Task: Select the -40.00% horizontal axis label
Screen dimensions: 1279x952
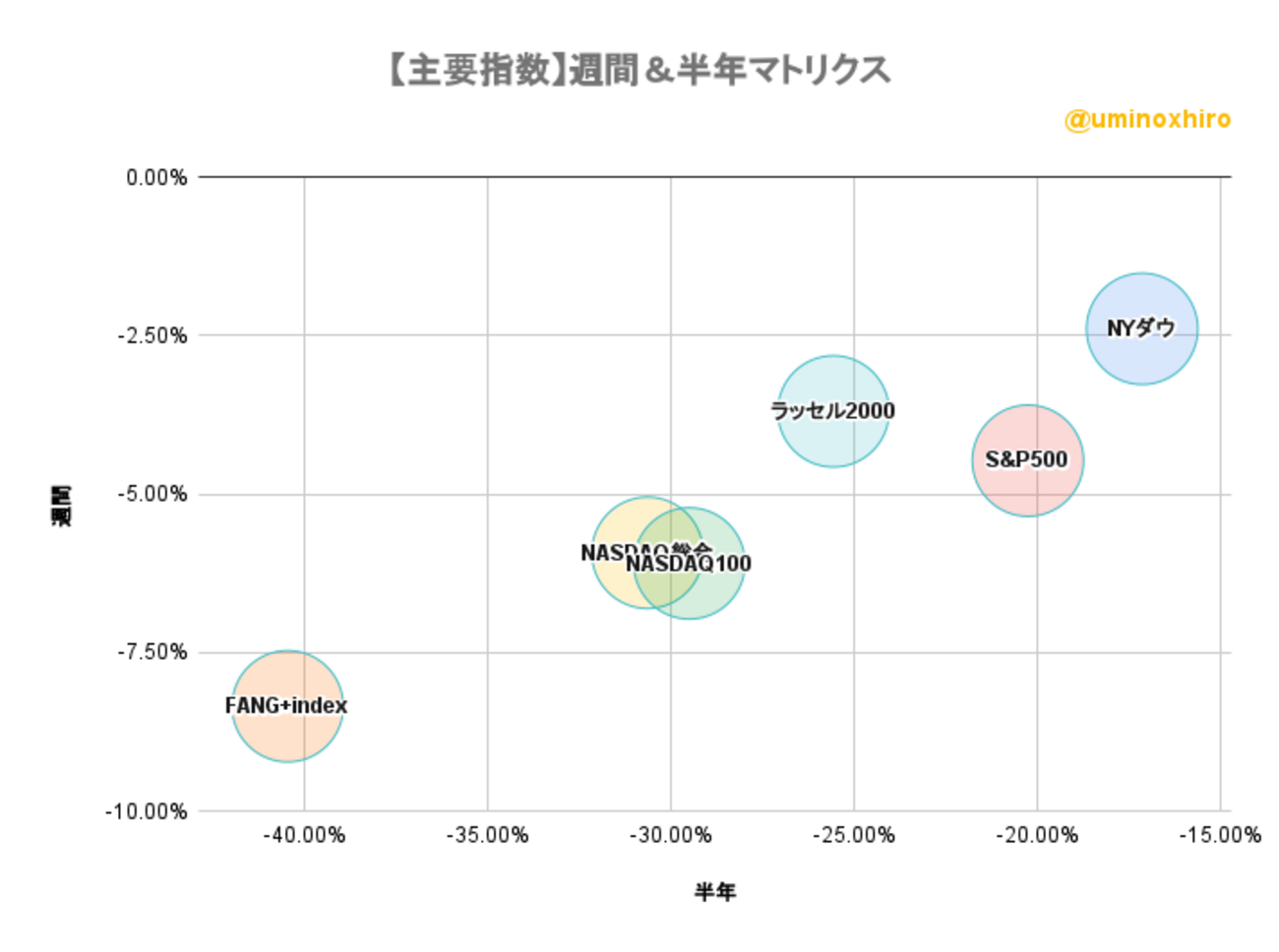Action: (x=304, y=836)
